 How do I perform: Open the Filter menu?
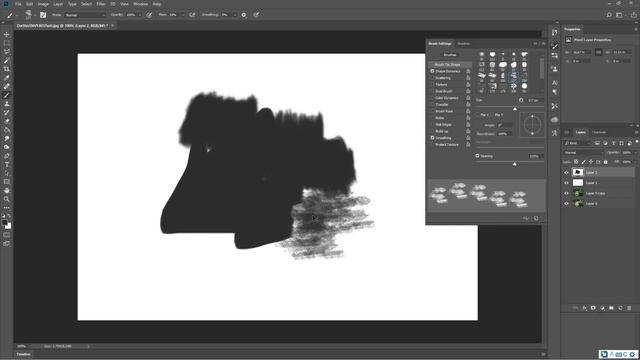tap(101, 4)
